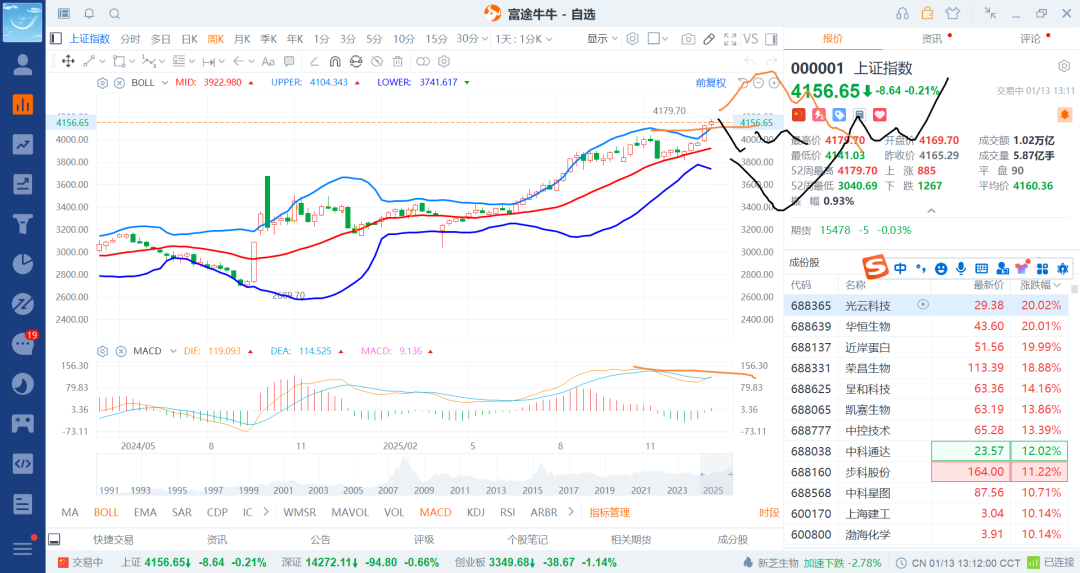Open account profile icon in left sidebar
1080x573 pixels.
[x=23, y=64]
